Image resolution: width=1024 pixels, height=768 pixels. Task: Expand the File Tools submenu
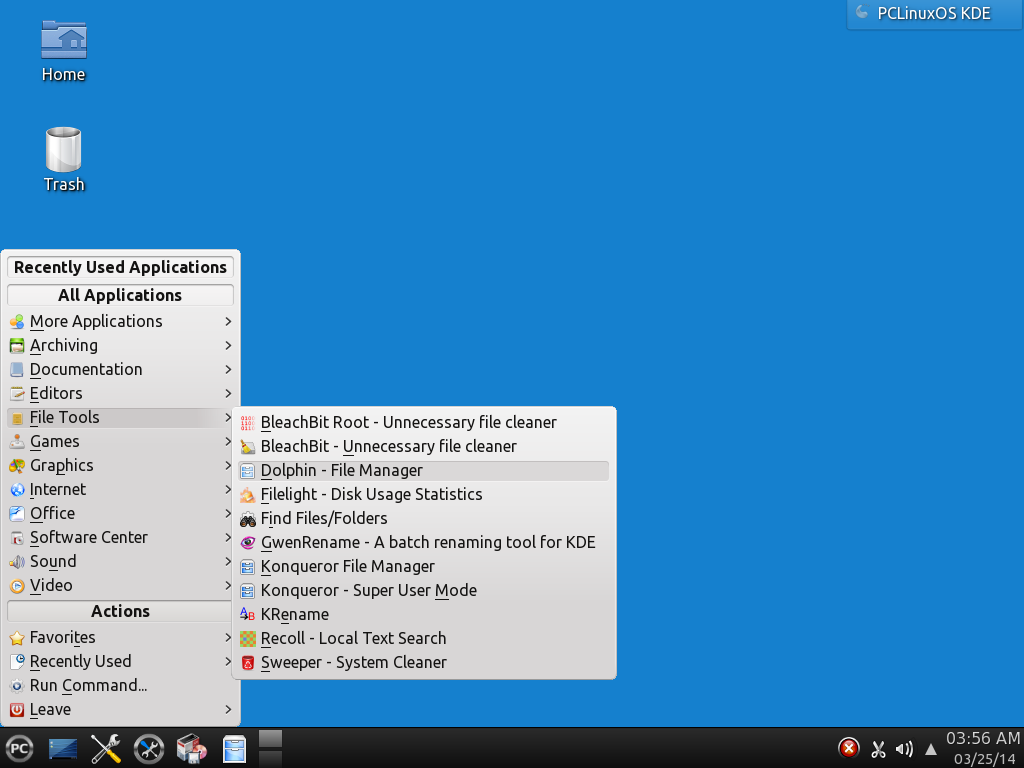tap(121, 417)
